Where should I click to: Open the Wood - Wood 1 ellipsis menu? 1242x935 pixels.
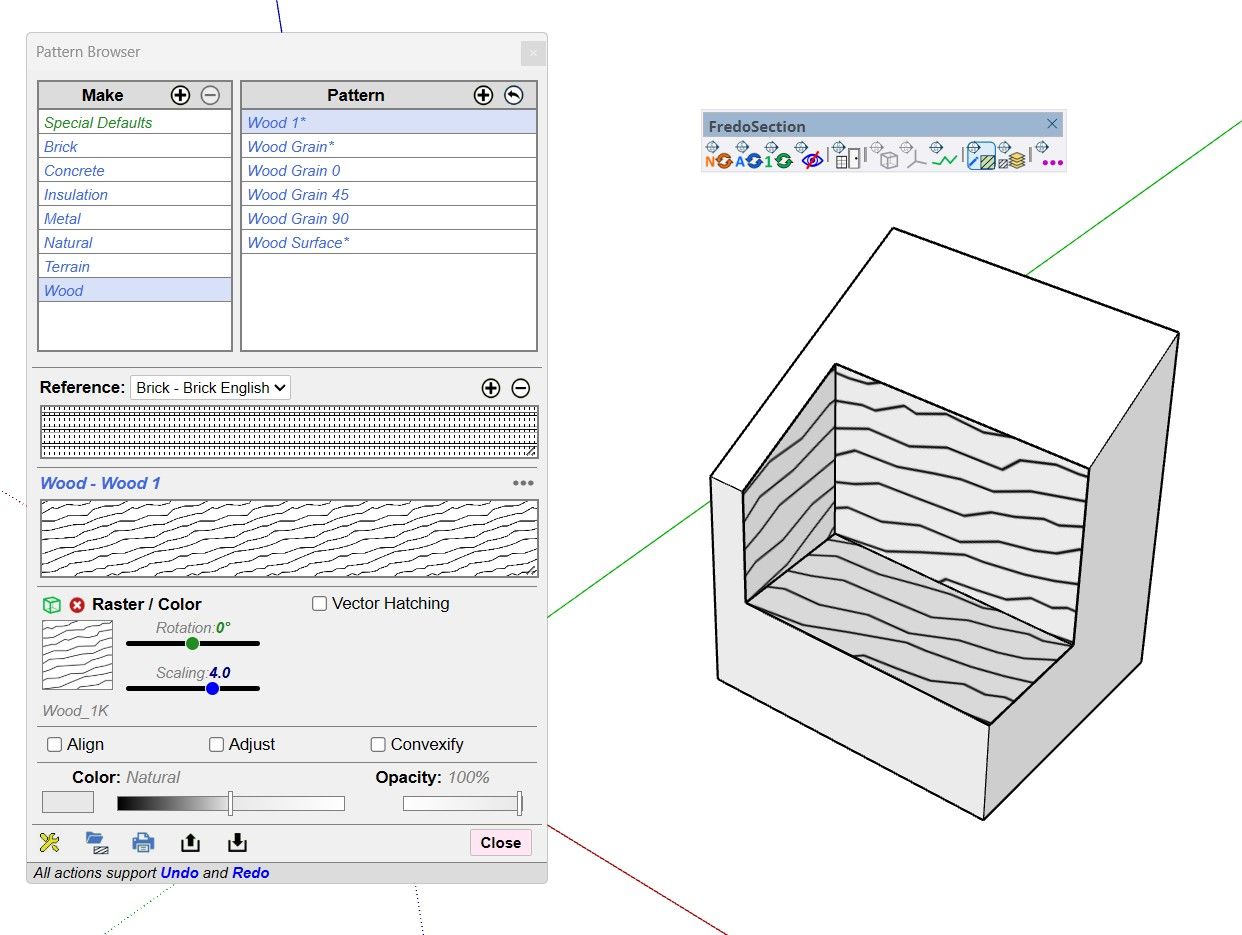pyautogui.click(x=523, y=483)
